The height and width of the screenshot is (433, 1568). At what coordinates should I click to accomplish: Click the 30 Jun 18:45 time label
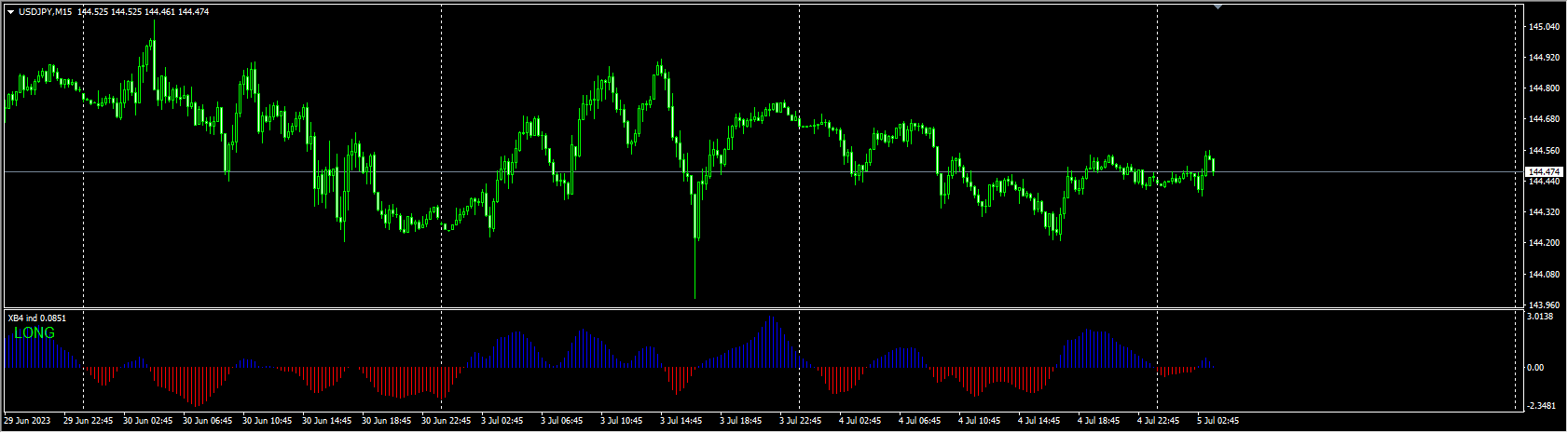point(387,421)
